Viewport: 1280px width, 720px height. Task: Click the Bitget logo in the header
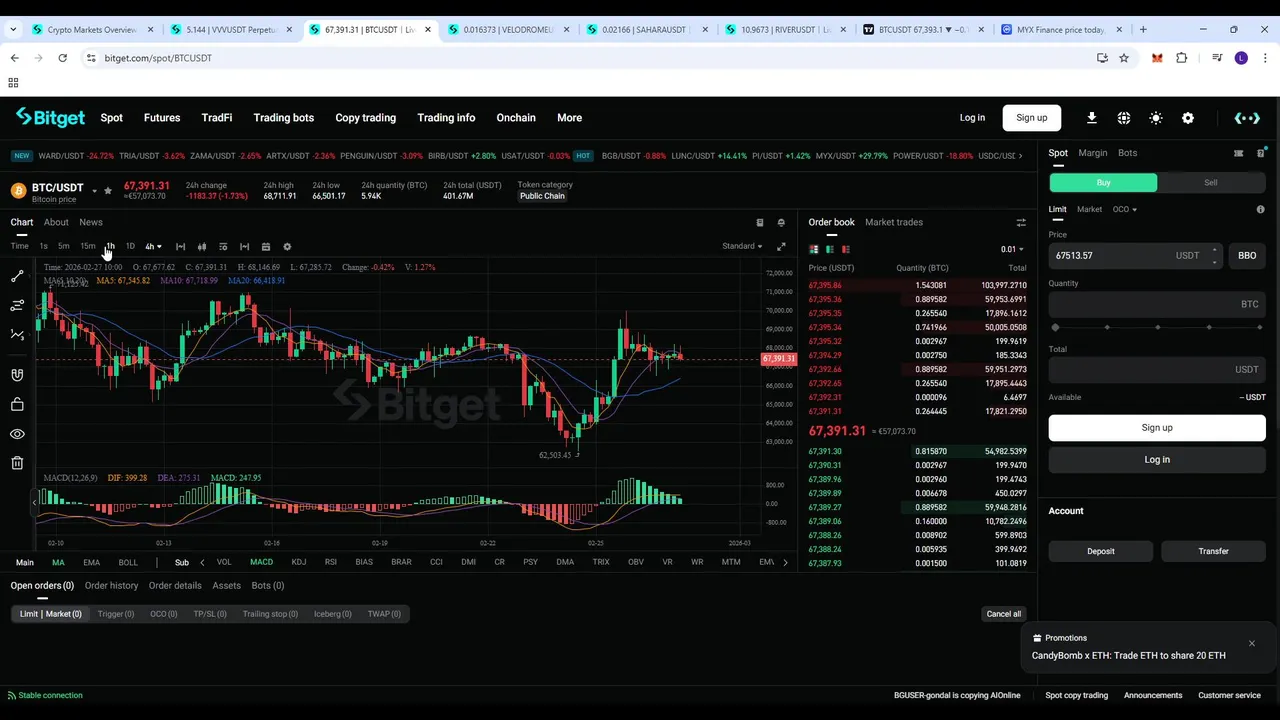50,118
